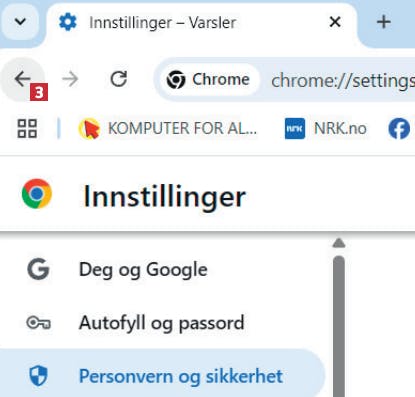Click the NRK.no bookmark
Image resolution: width=415 pixels, height=397 pixels.
[x=326, y=128]
